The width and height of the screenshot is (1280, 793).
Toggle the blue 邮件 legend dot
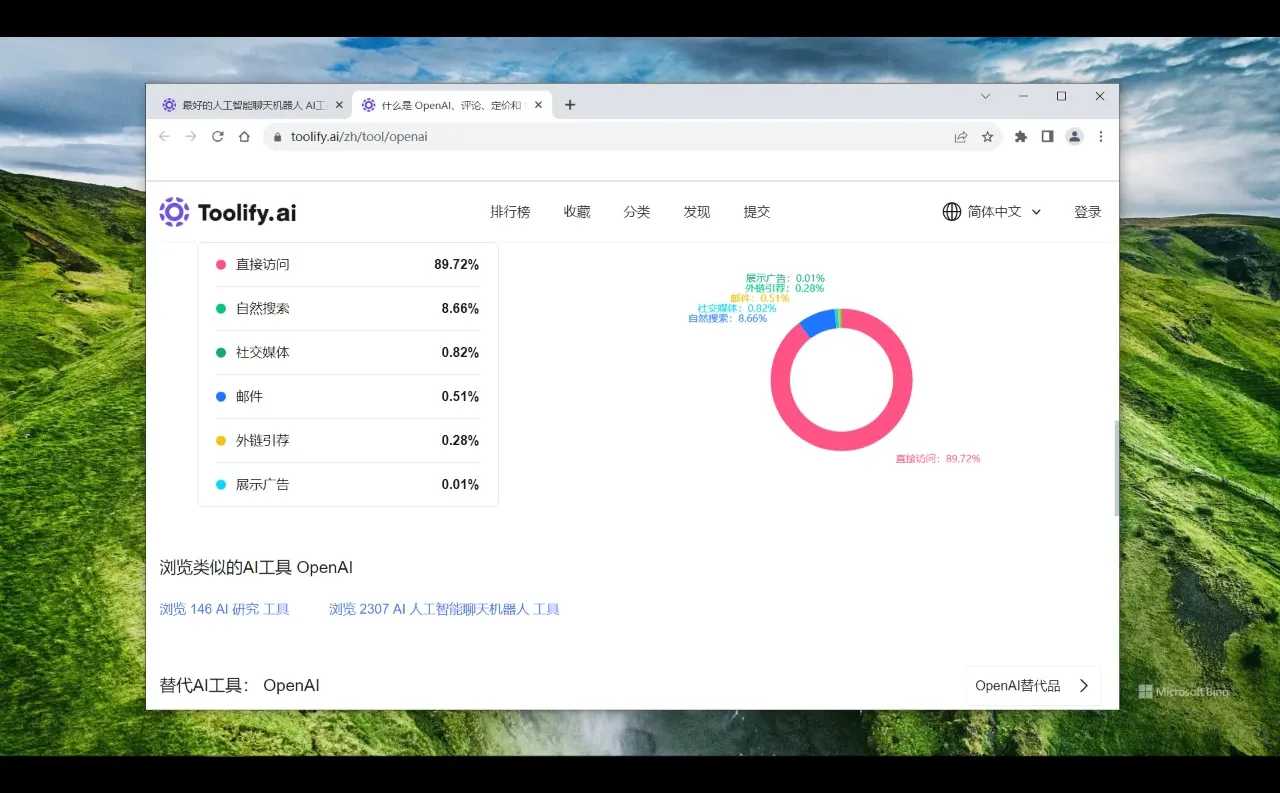(x=222, y=396)
